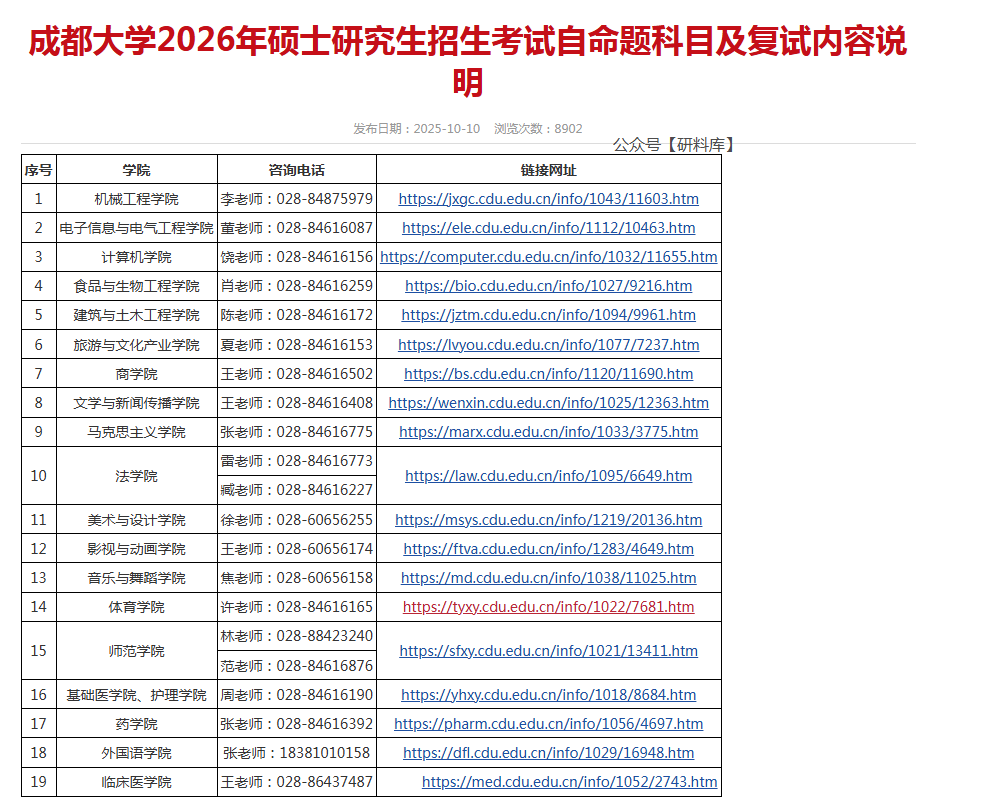Click the dfl.cdu.edu.cn link for 外国语学院
The image size is (995, 801).
pos(548,753)
